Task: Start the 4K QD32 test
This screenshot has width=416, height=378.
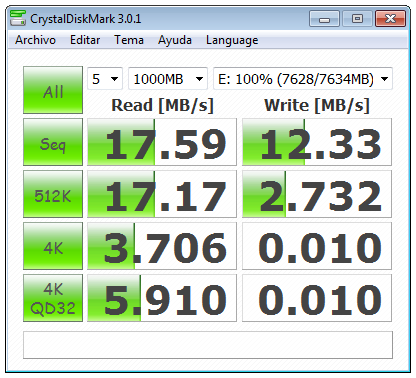Action: [53, 298]
